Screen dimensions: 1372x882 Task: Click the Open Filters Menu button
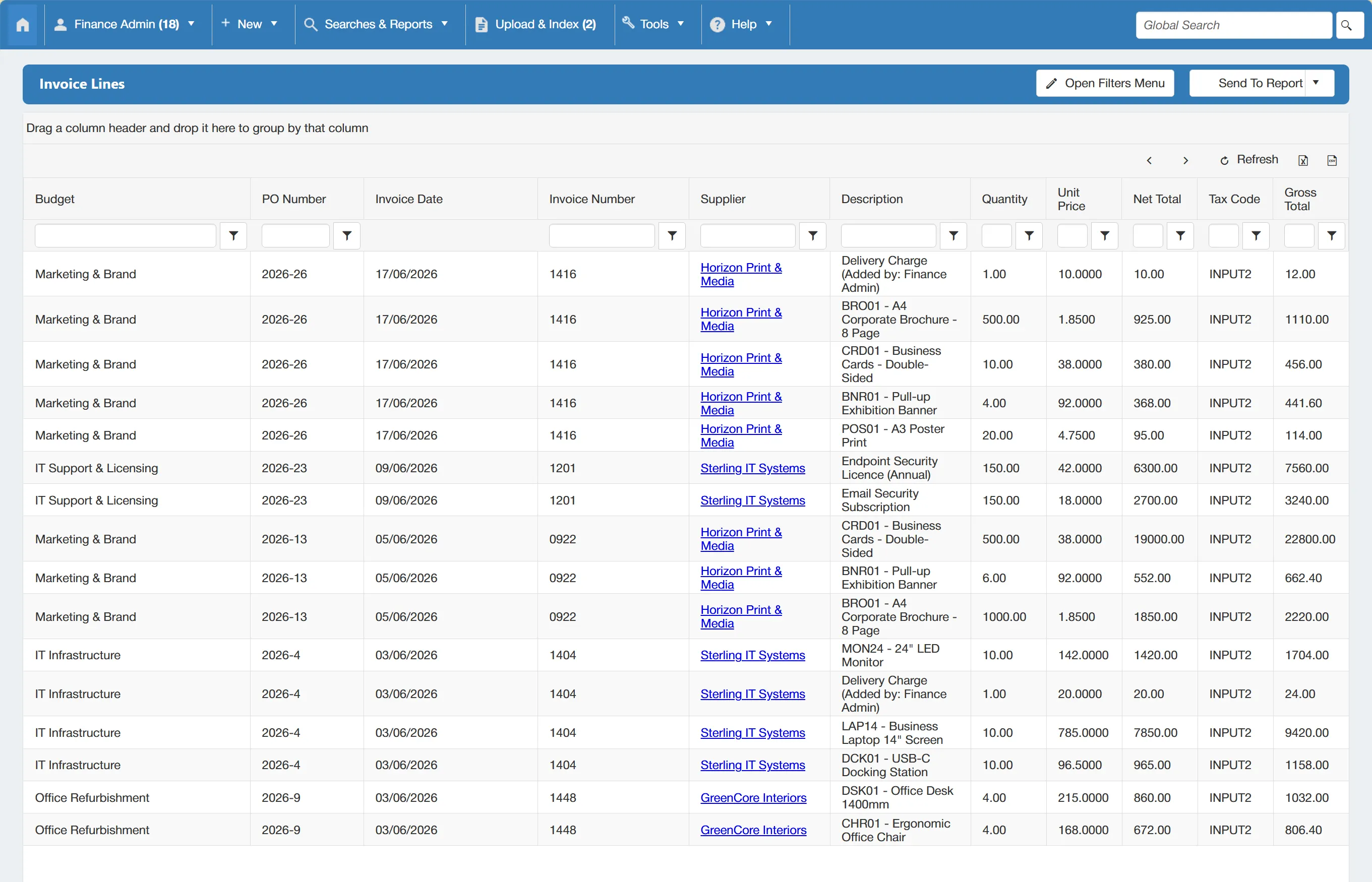coord(1104,83)
